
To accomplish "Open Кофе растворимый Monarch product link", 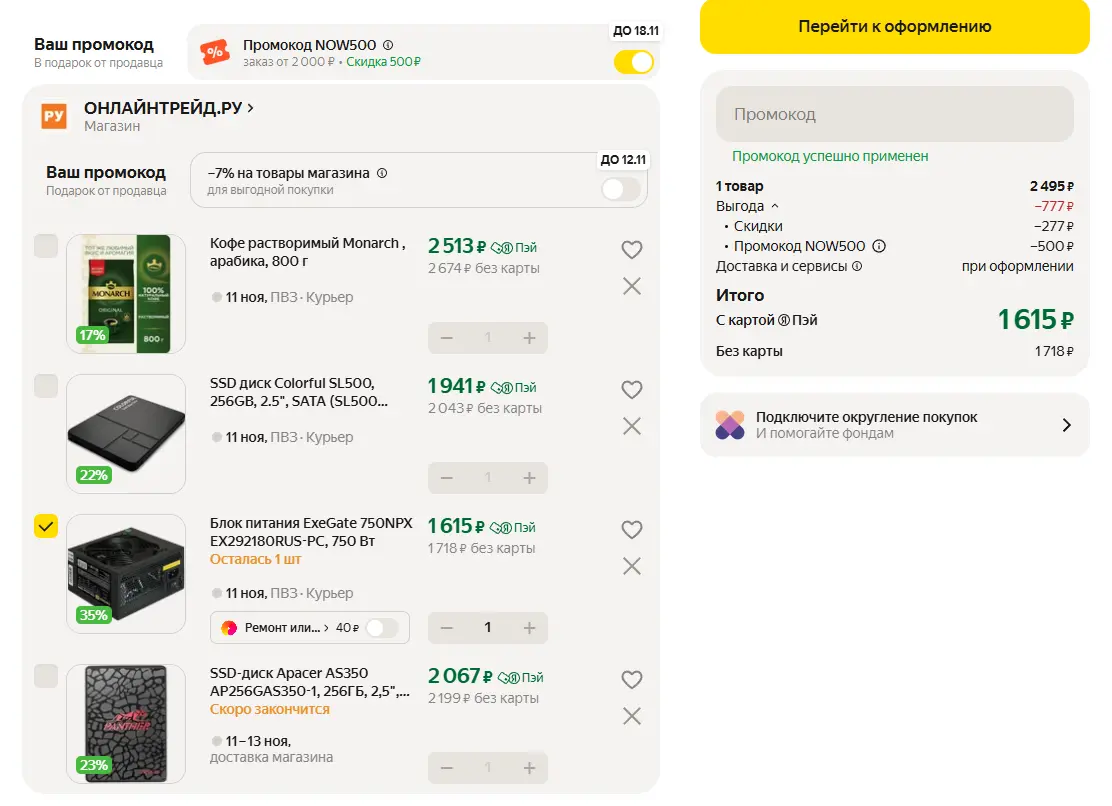I will tap(308, 252).
